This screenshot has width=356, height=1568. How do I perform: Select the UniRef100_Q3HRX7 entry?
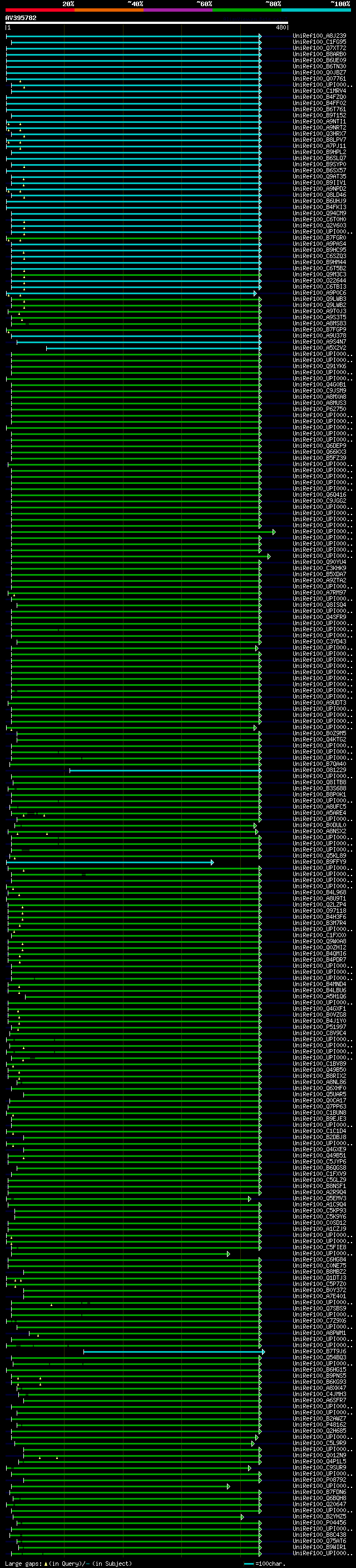[x=319, y=134]
